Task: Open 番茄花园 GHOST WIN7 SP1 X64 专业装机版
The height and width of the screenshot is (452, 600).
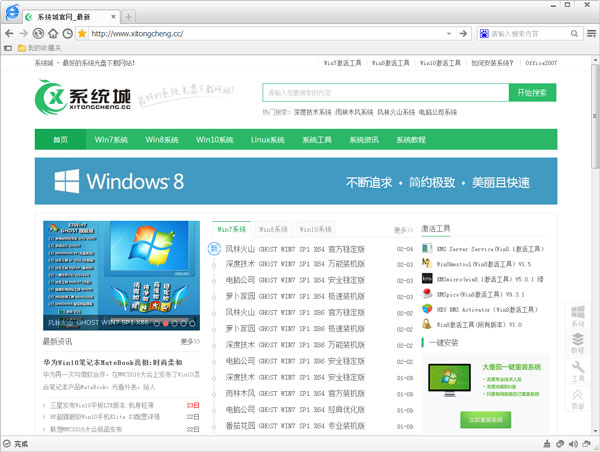Action: (295, 426)
